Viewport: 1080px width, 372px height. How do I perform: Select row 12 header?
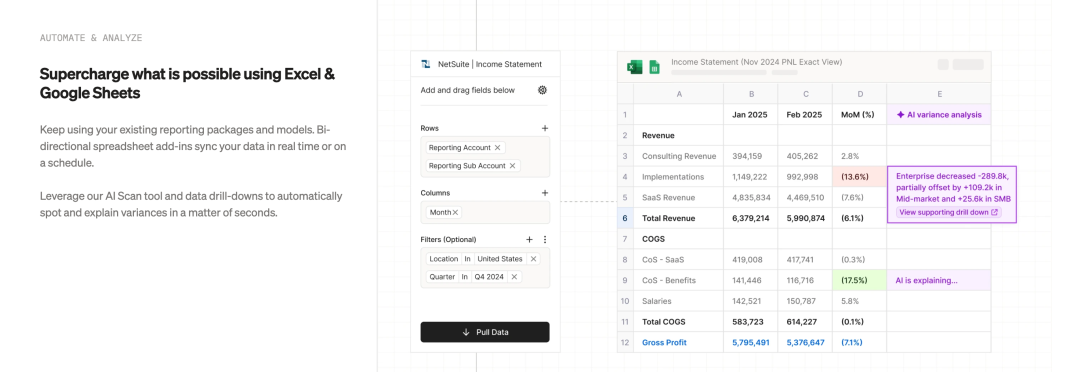pyautogui.click(x=625, y=342)
